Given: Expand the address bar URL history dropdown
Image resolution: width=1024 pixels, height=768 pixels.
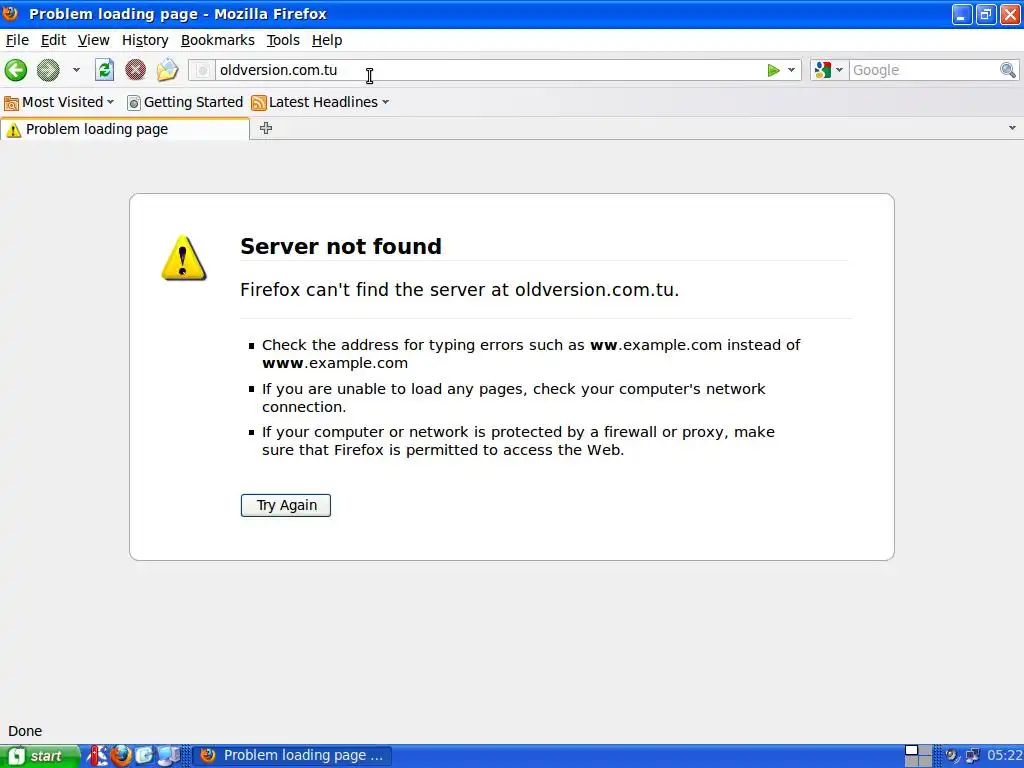Looking at the screenshot, I should [791, 70].
